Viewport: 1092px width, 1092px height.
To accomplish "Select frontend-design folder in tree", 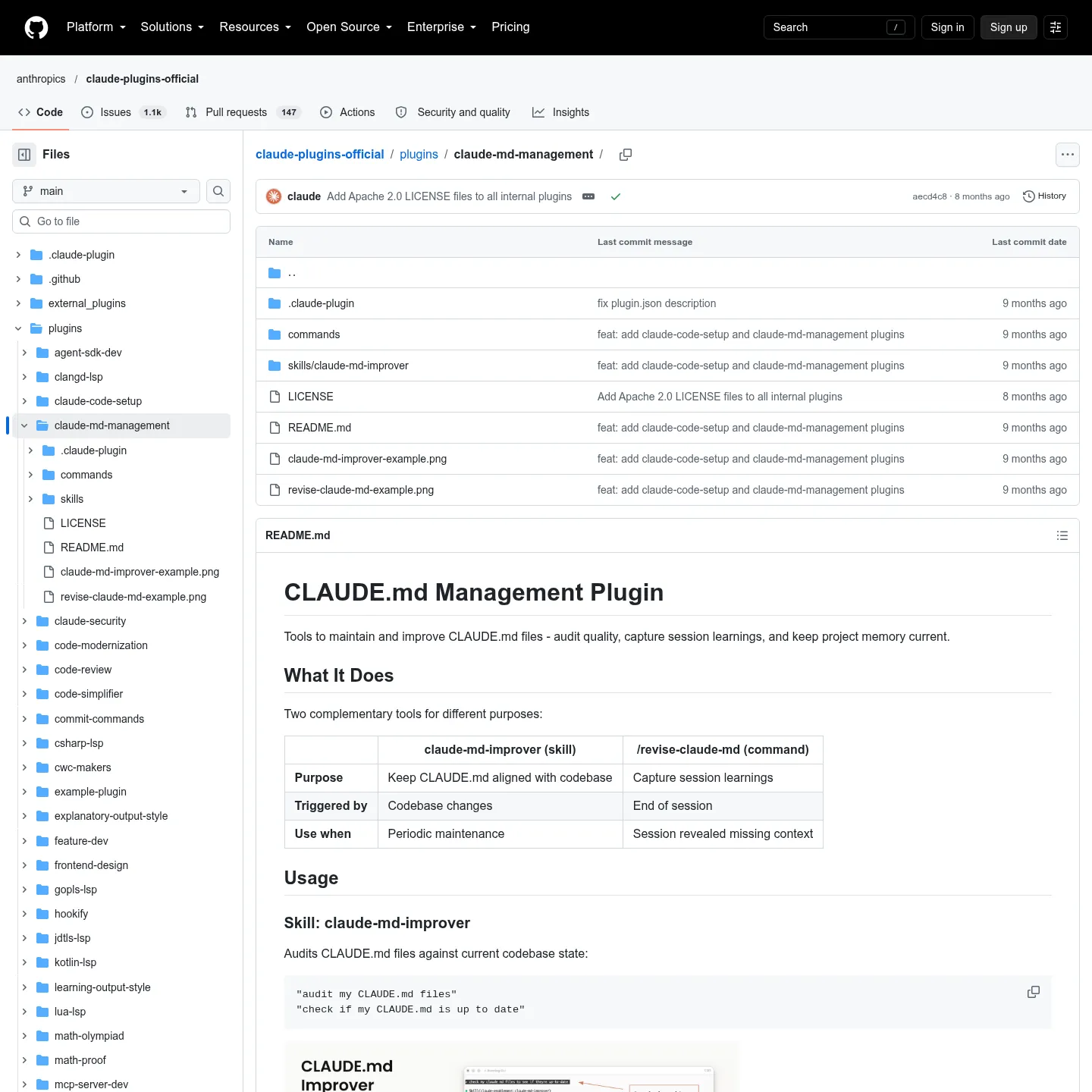I will pos(91,865).
